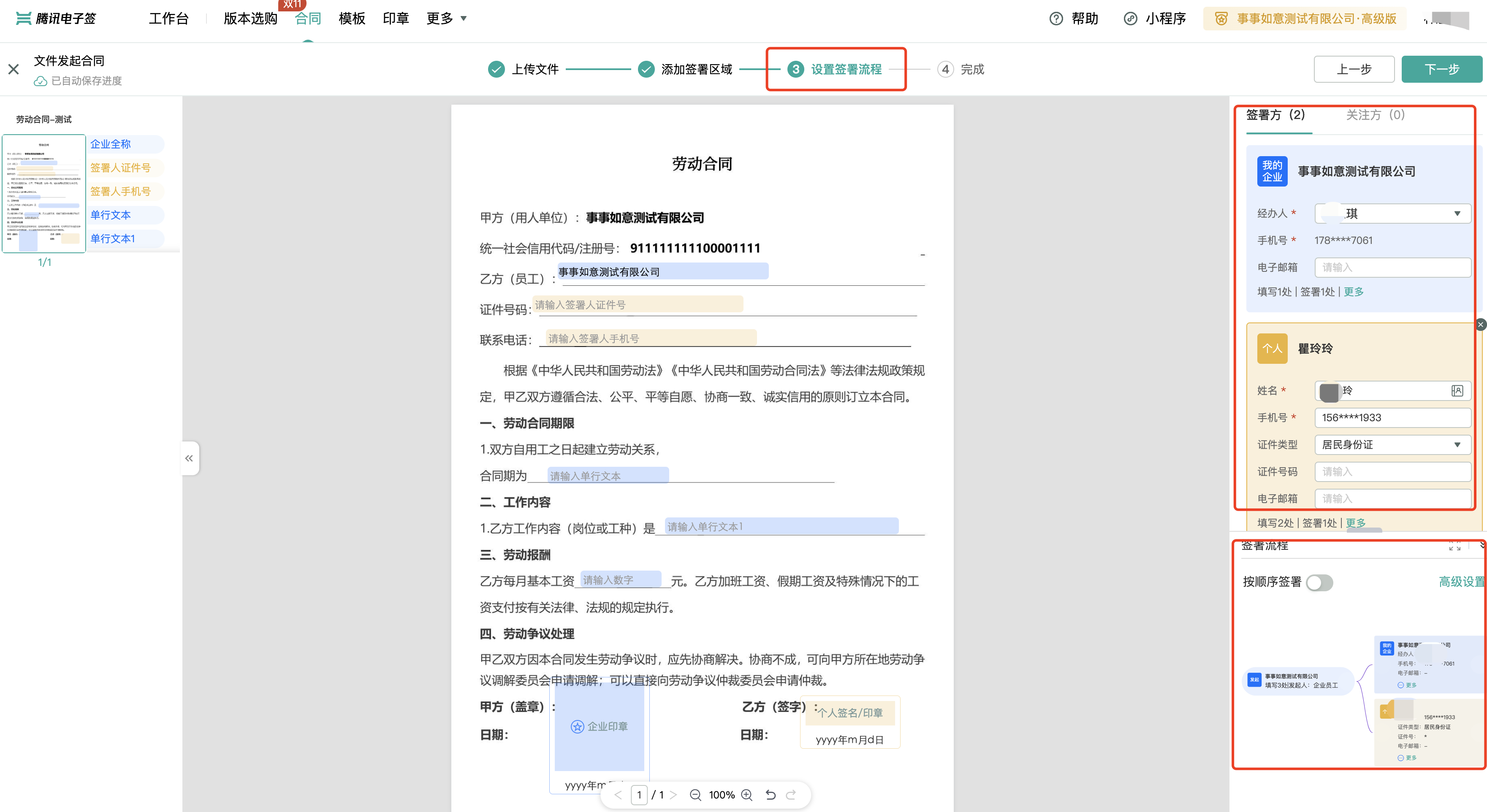
Task: Select the 企业全称 field in sidebar
Action: coord(126,144)
